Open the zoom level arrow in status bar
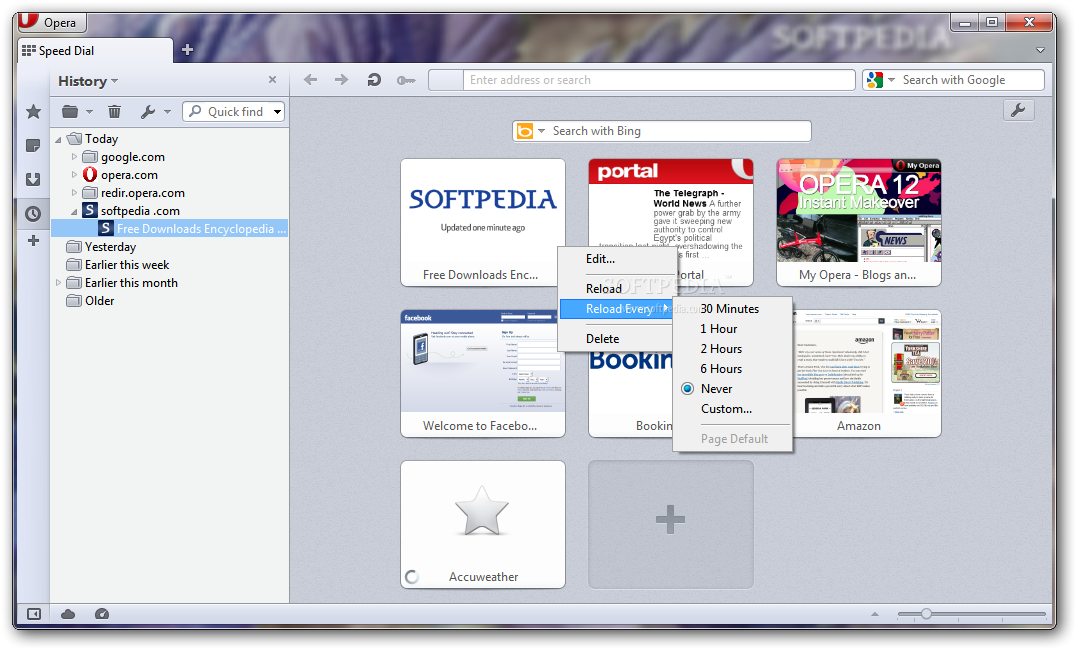This screenshot has width=1077, height=650. pyautogui.click(x=874, y=614)
